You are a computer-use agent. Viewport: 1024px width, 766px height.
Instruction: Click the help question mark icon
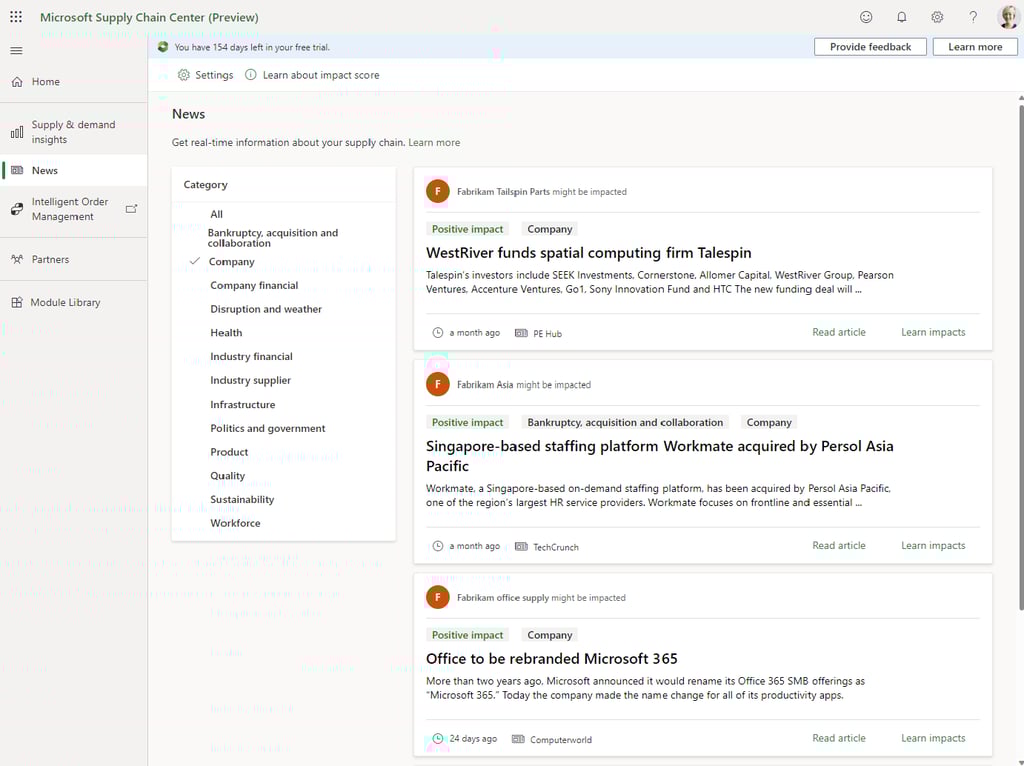973,17
